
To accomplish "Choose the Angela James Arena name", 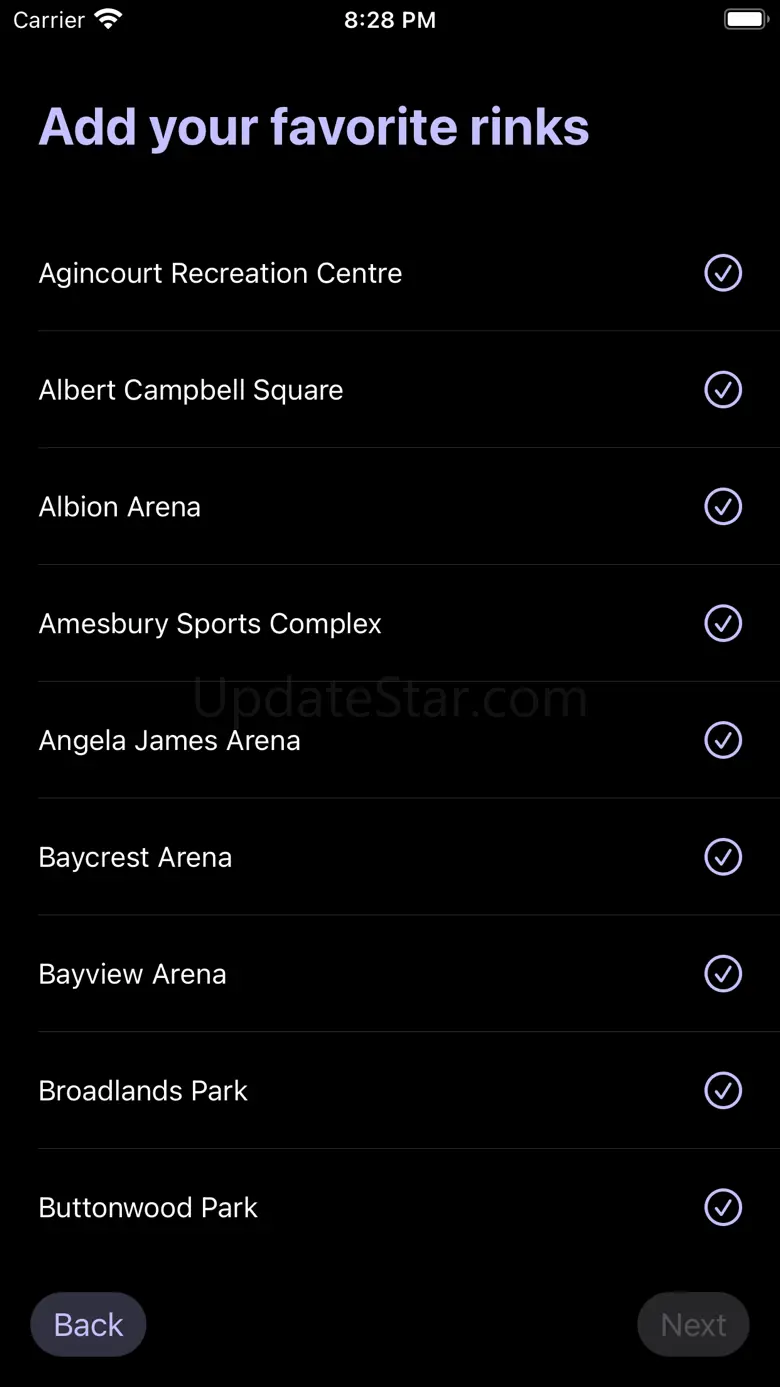I will pos(170,741).
